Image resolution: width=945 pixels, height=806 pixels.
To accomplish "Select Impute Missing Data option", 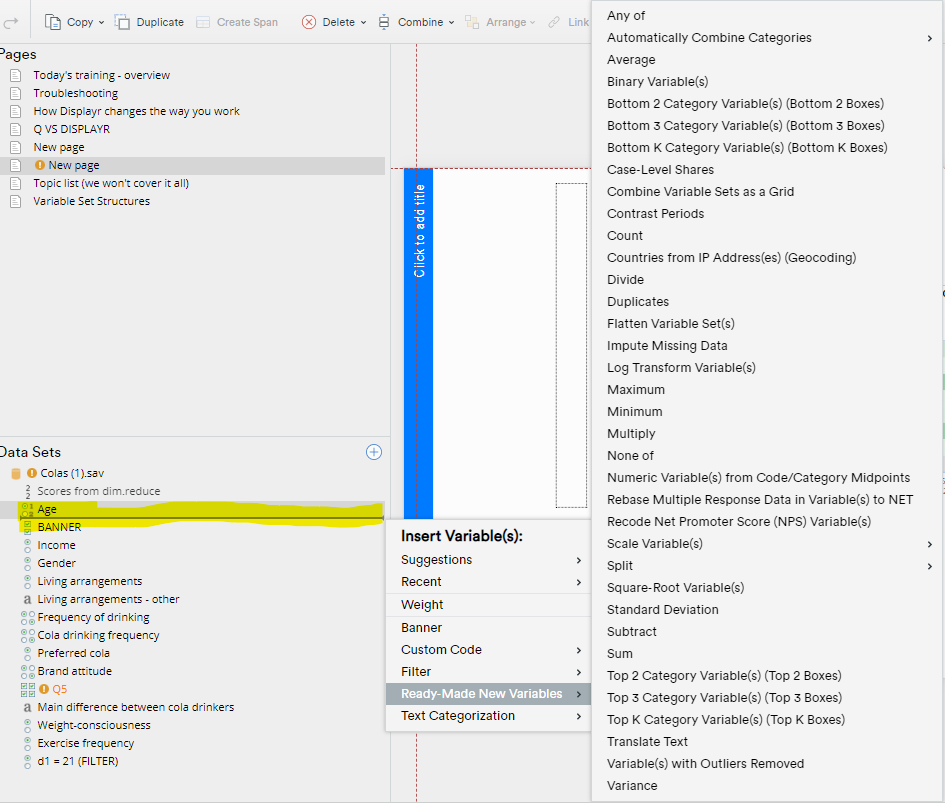I will tap(667, 346).
